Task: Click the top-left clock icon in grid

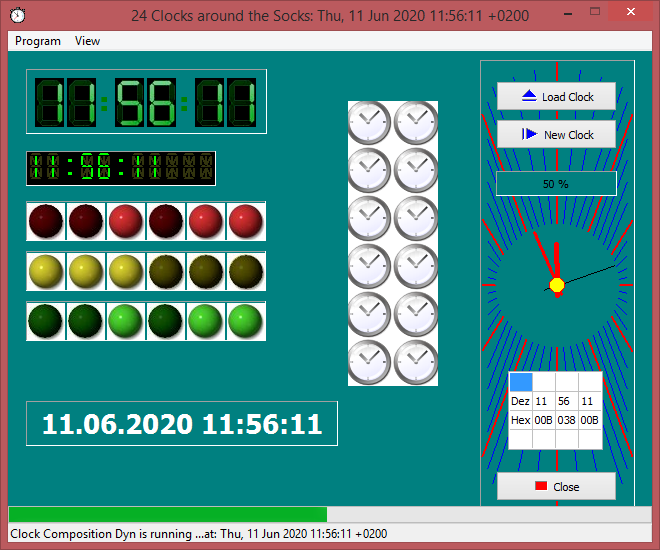Action: coord(369,122)
